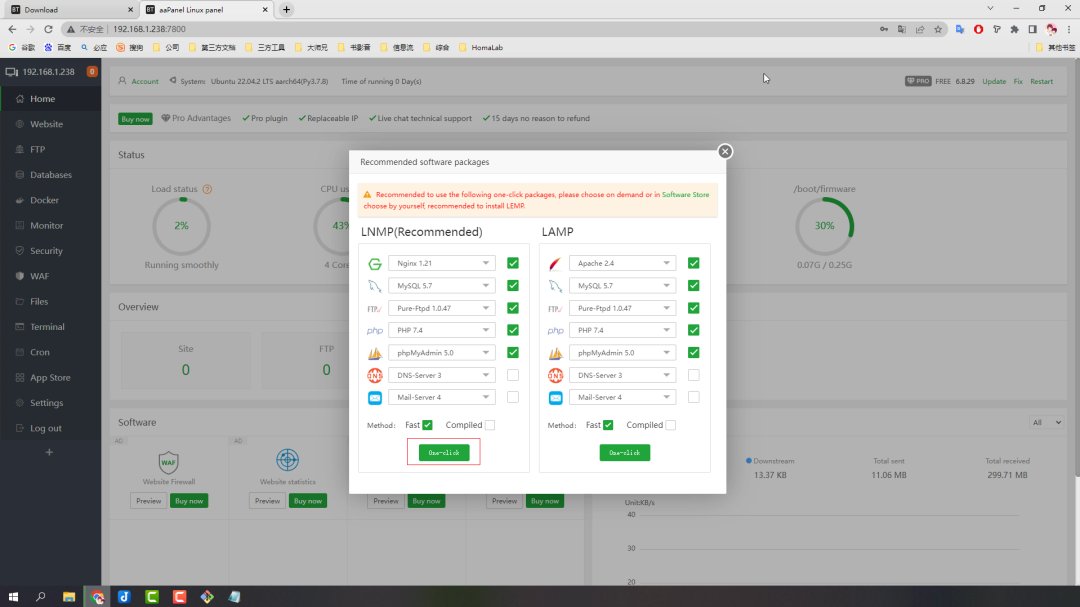Open the Software Store link
Image resolution: width=1080 pixels, height=607 pixels.
point(685,195)
